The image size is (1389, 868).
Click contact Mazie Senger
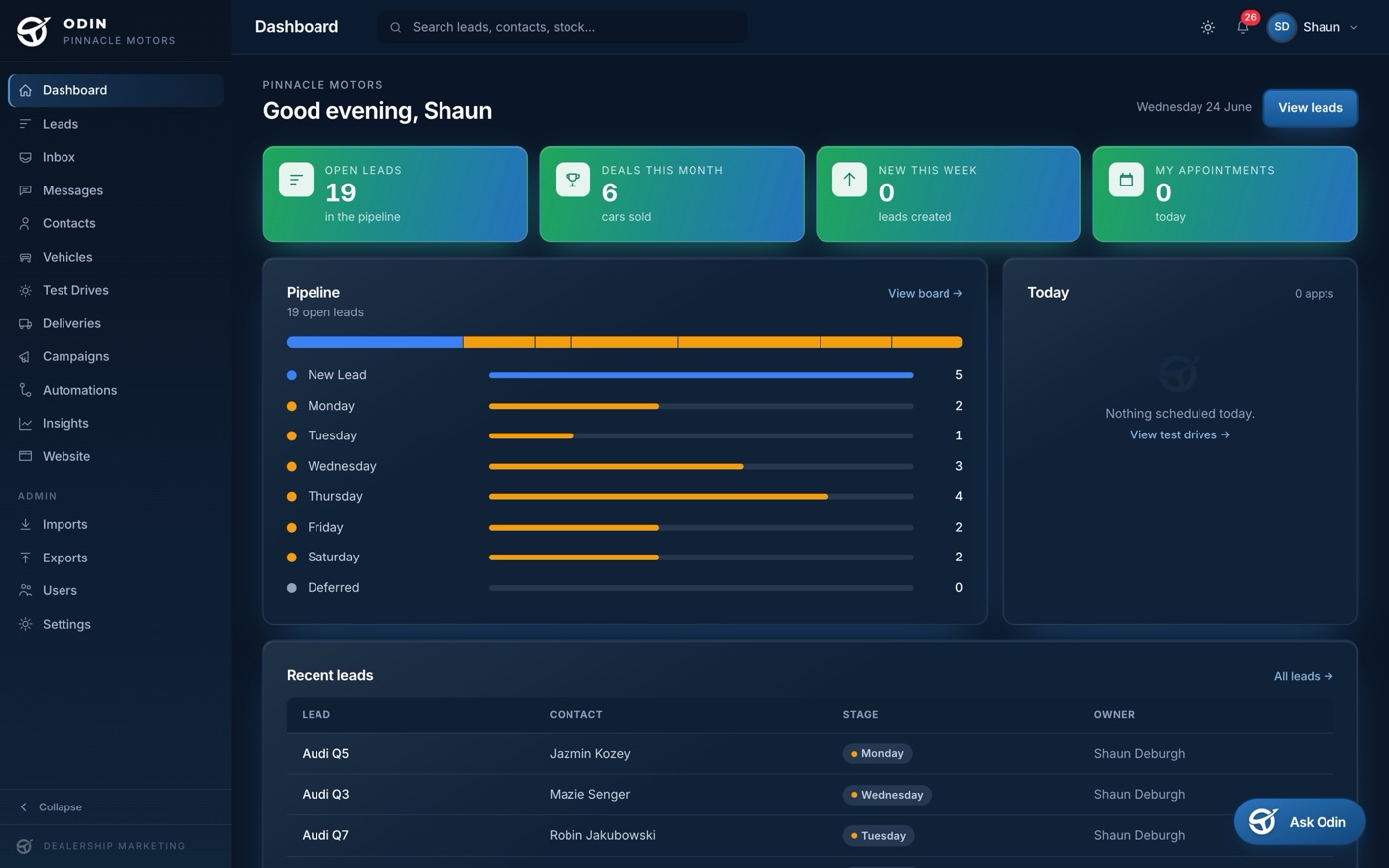pyautogui.click(x=589, y=794)
